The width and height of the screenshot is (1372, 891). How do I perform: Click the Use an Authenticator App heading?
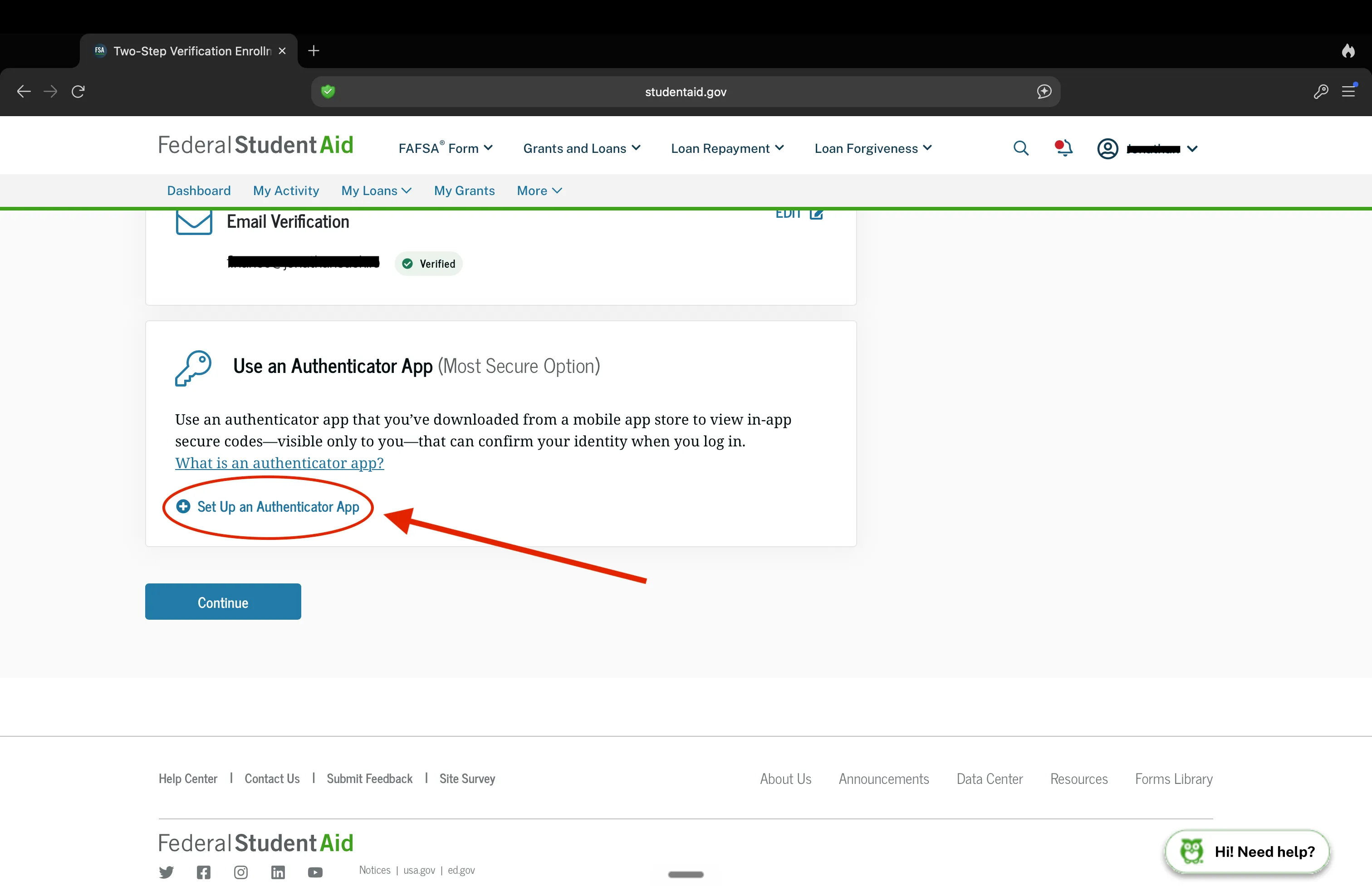416,366
